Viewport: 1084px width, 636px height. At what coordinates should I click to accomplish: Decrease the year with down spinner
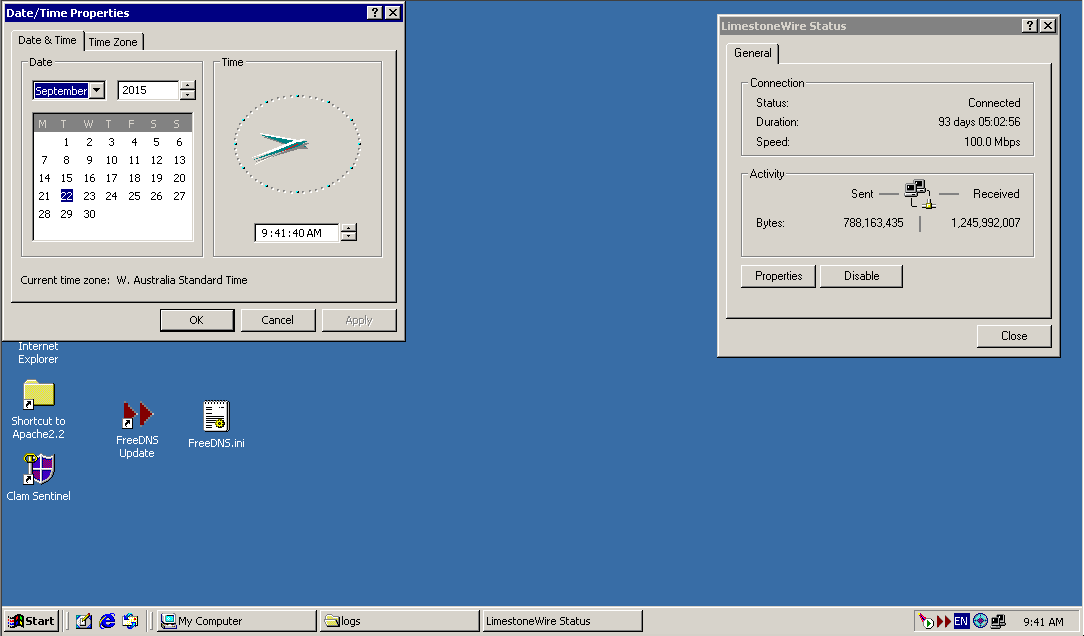click(187, 95)
